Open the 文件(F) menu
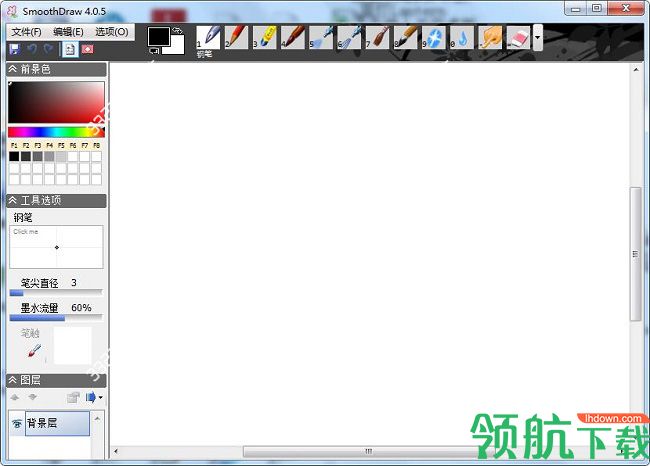 [26, 32]
